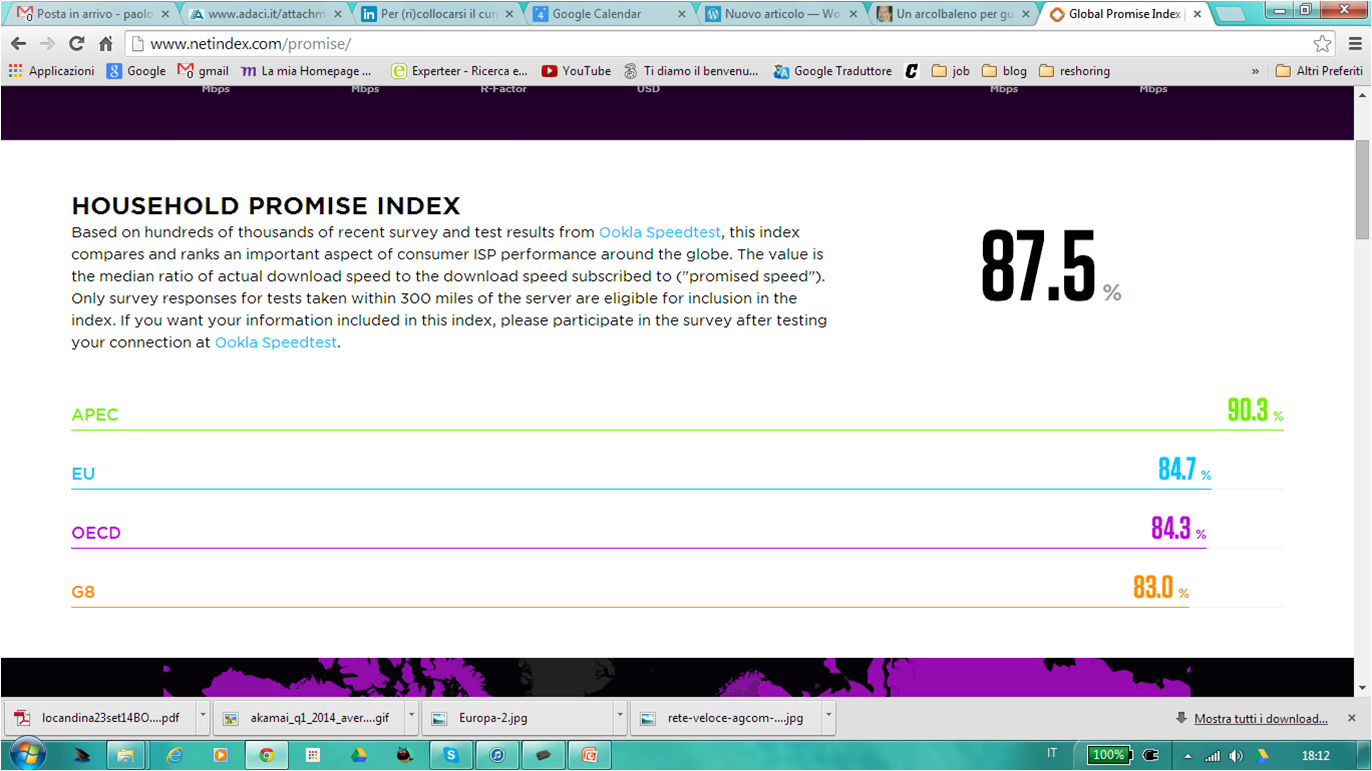Open the dropdown for Europa-2.jpg download
Image resolution: width=1372 pixels, height=771 pixels.
point(620,717)
